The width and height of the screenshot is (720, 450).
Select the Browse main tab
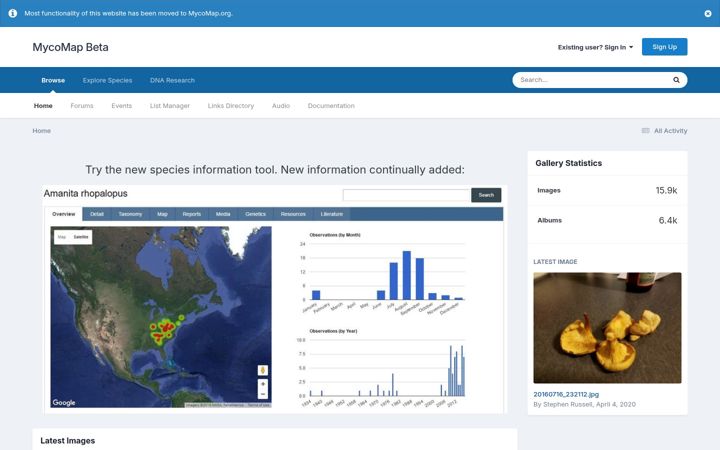[53, 80]
